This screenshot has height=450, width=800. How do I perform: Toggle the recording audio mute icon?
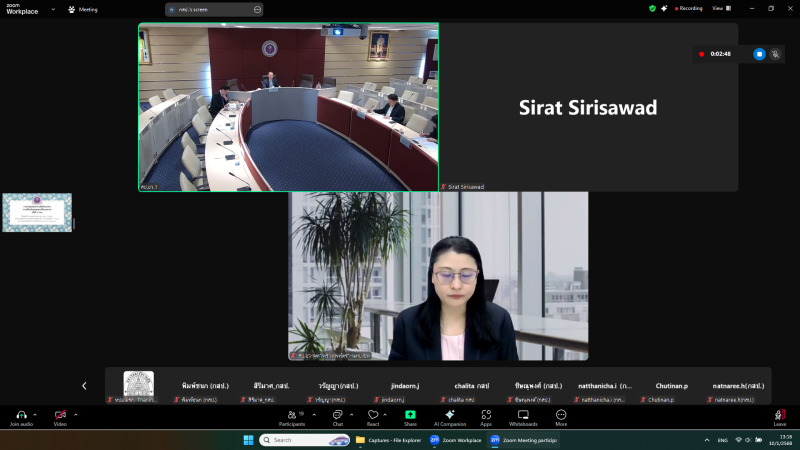[775, 54]
